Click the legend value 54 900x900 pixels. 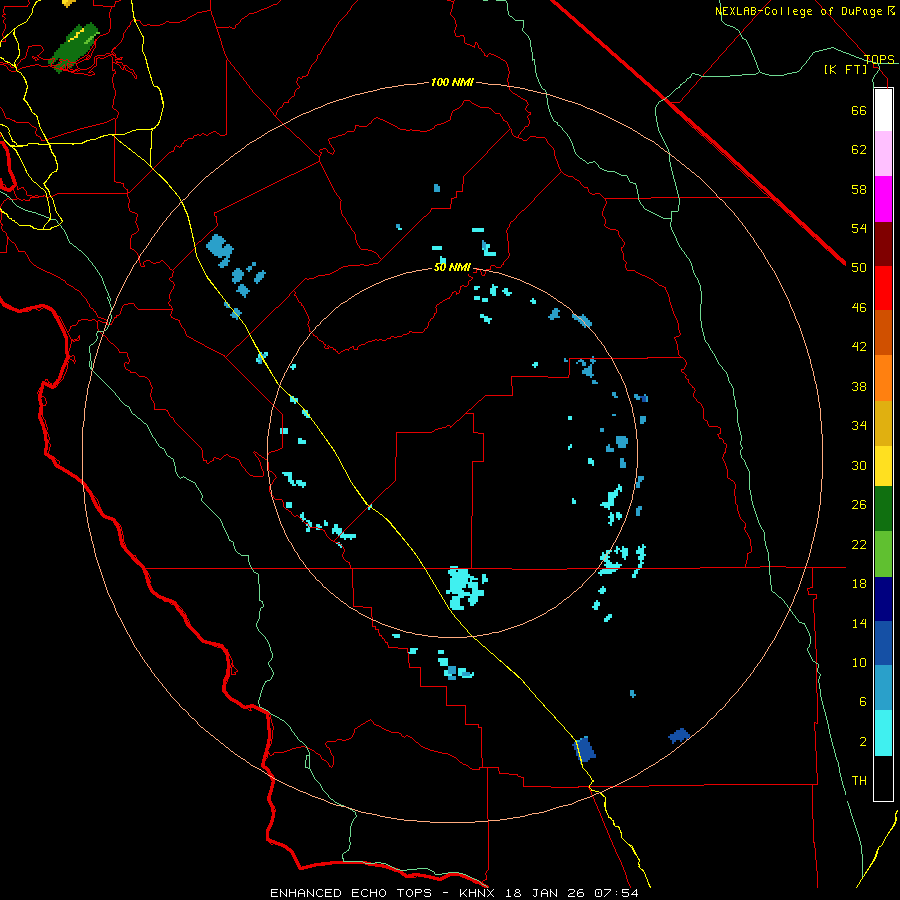(x=859, y=228)
